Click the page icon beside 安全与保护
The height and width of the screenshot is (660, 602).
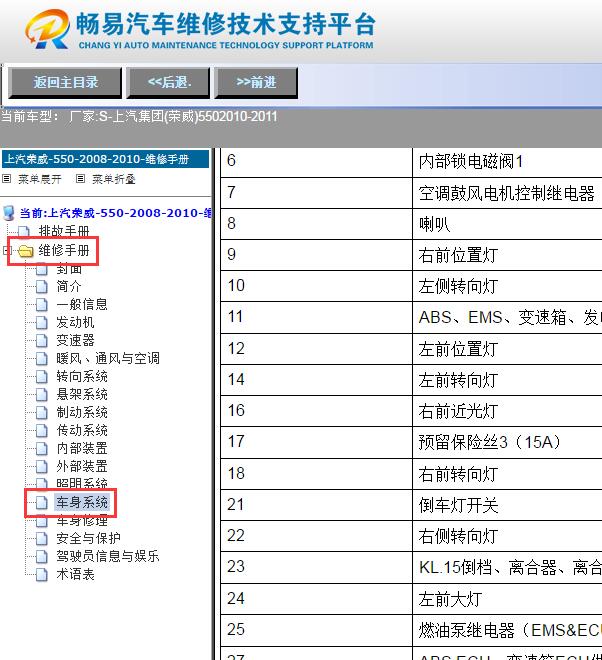[x=42, y=538]
